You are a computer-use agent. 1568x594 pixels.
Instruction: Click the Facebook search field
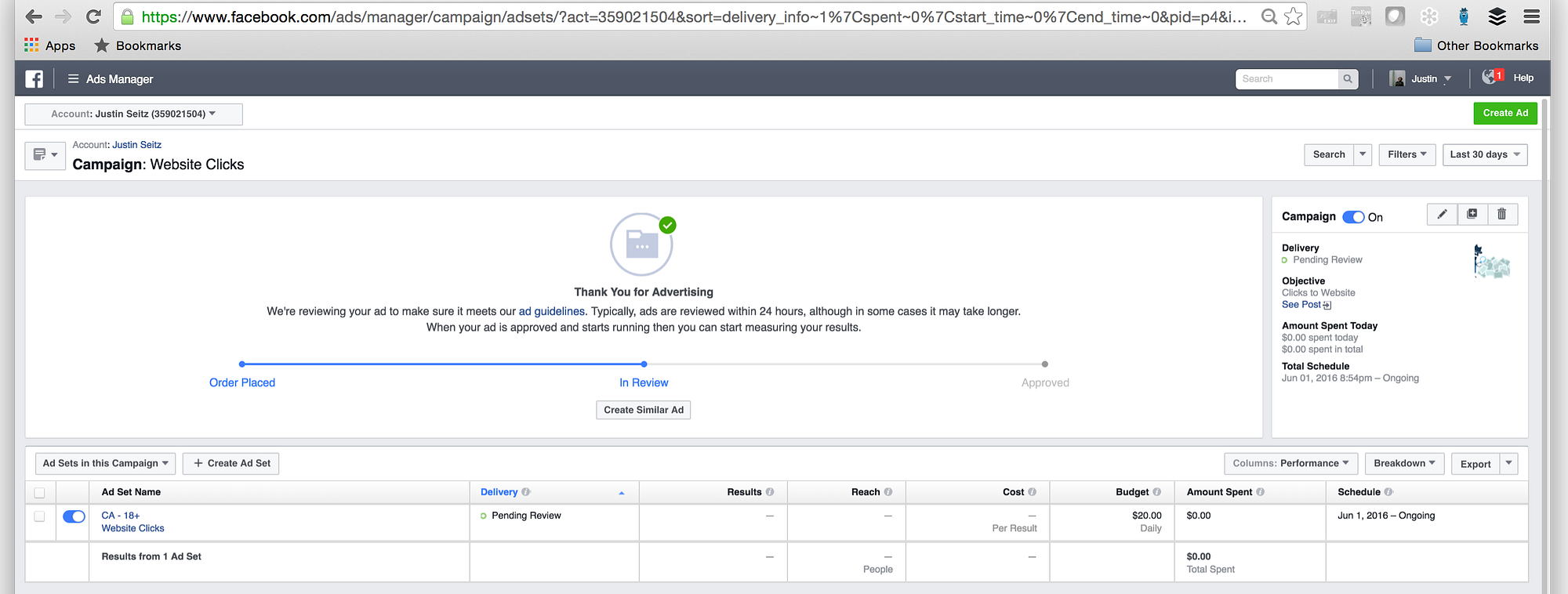[1287, 78]
